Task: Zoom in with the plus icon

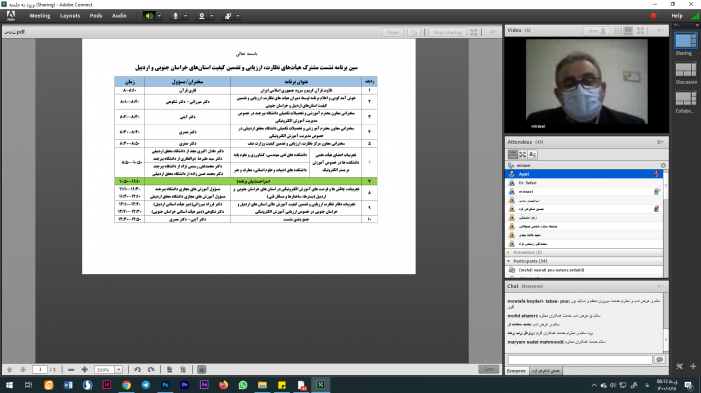Action: click(84, 370)
